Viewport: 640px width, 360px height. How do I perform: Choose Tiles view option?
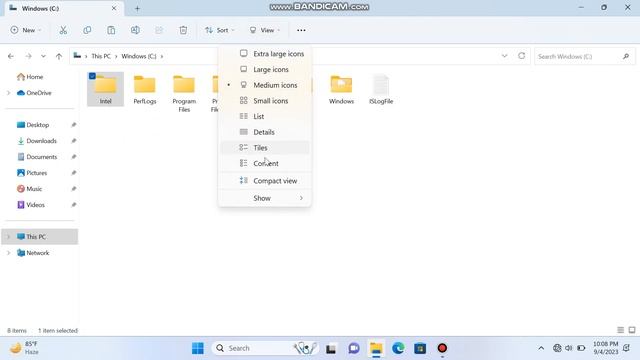[x=265, y=148]
